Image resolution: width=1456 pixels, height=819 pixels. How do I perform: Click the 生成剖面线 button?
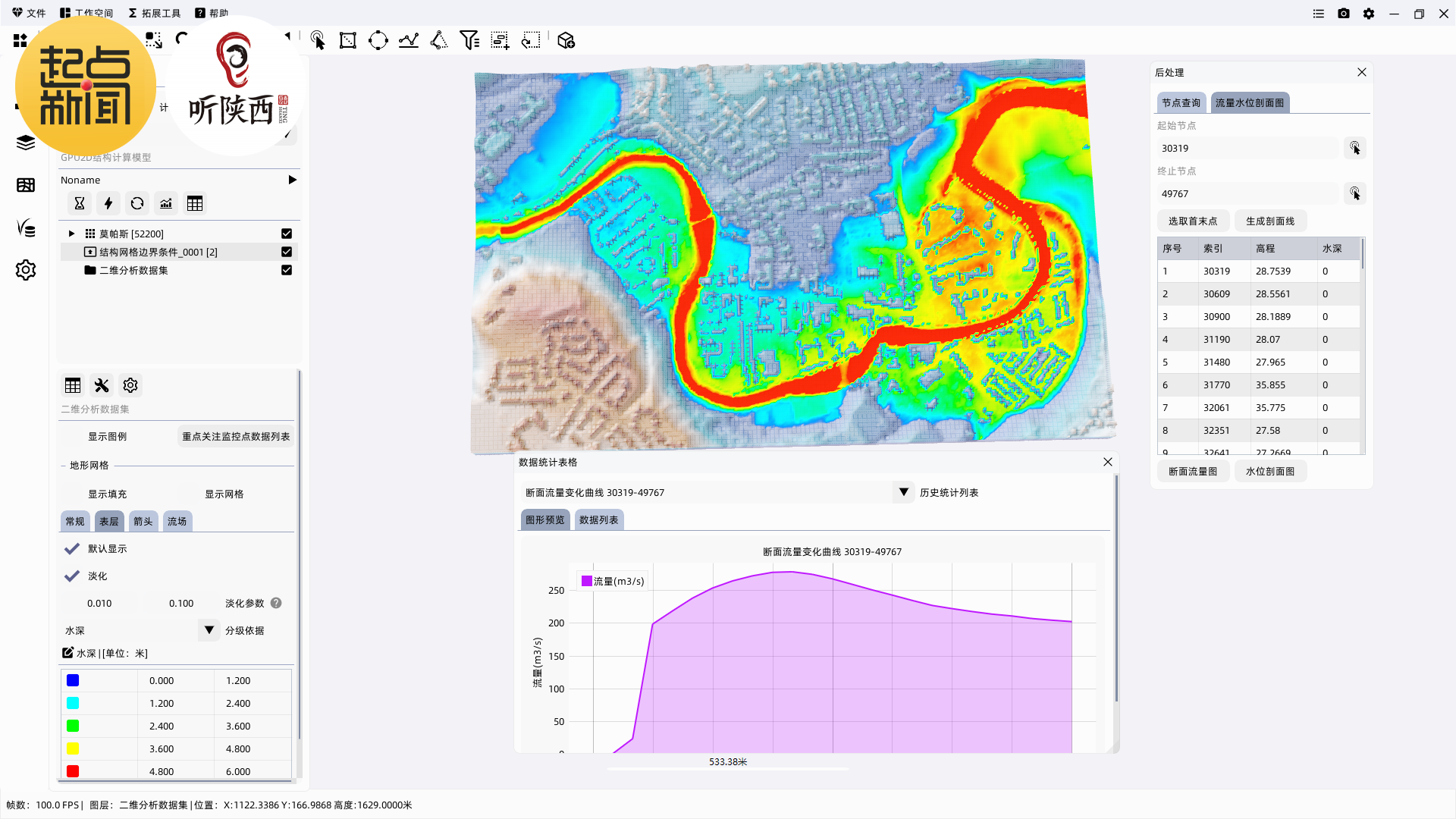pos(1270,221)
